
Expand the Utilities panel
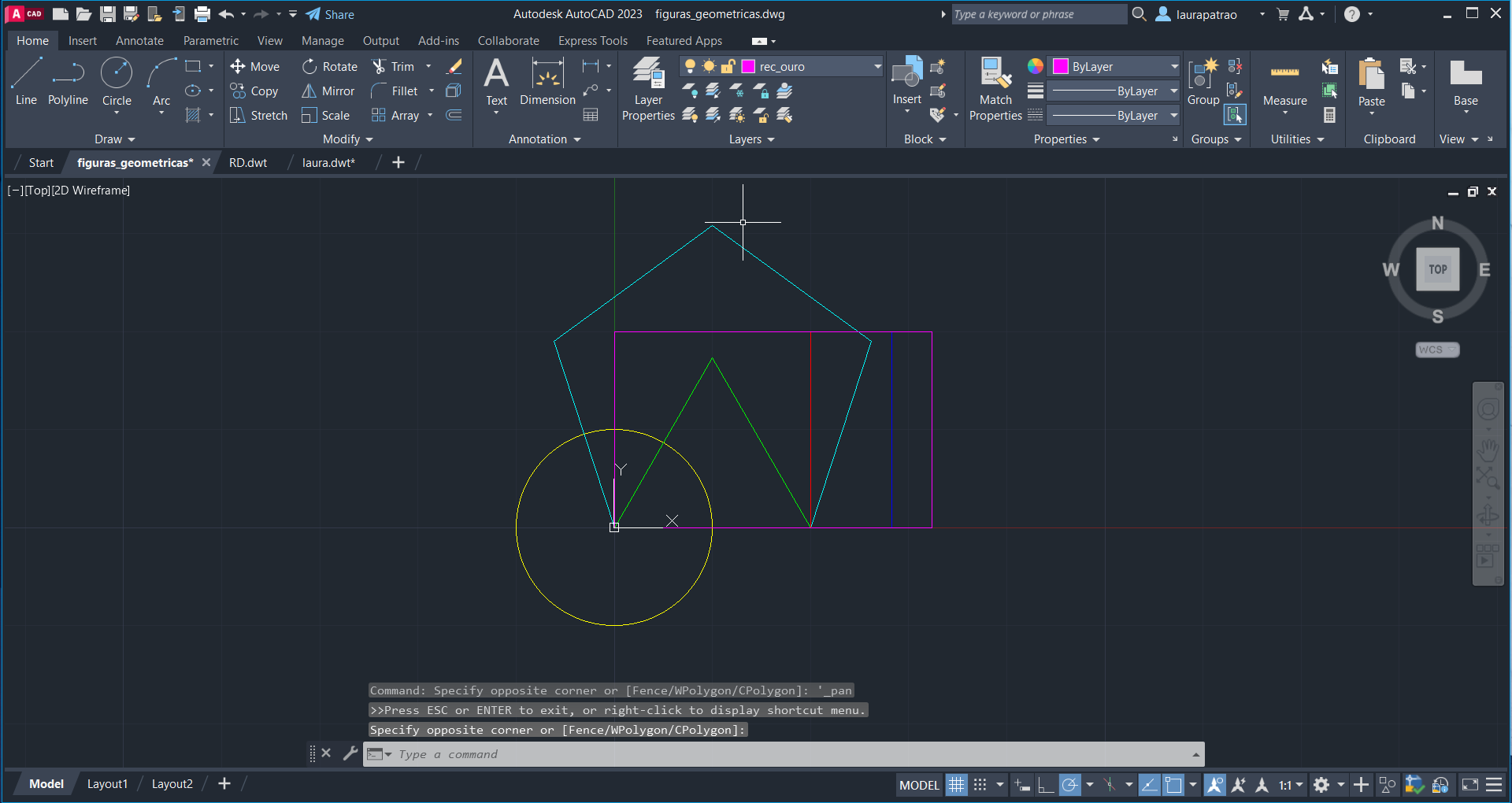[x=1297, y=139]
